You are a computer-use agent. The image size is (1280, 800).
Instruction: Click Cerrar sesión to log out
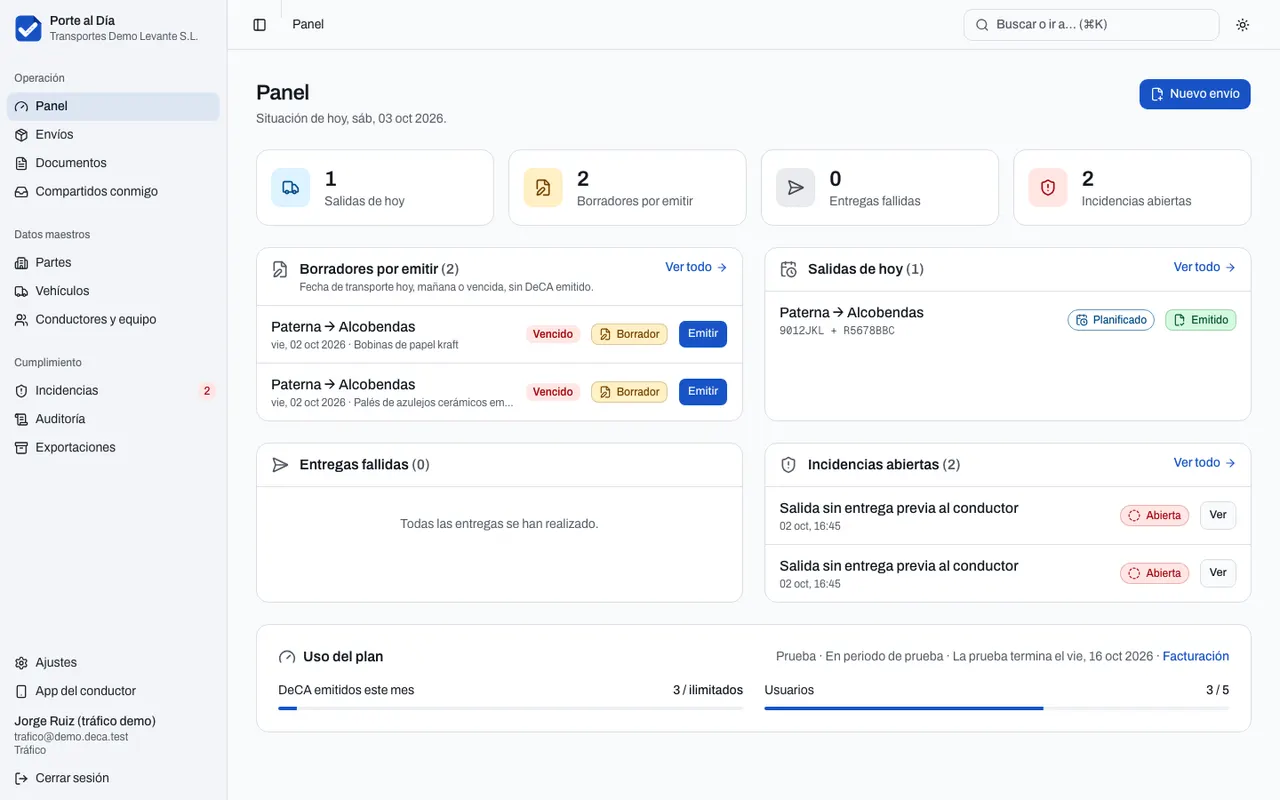point(113,778)
